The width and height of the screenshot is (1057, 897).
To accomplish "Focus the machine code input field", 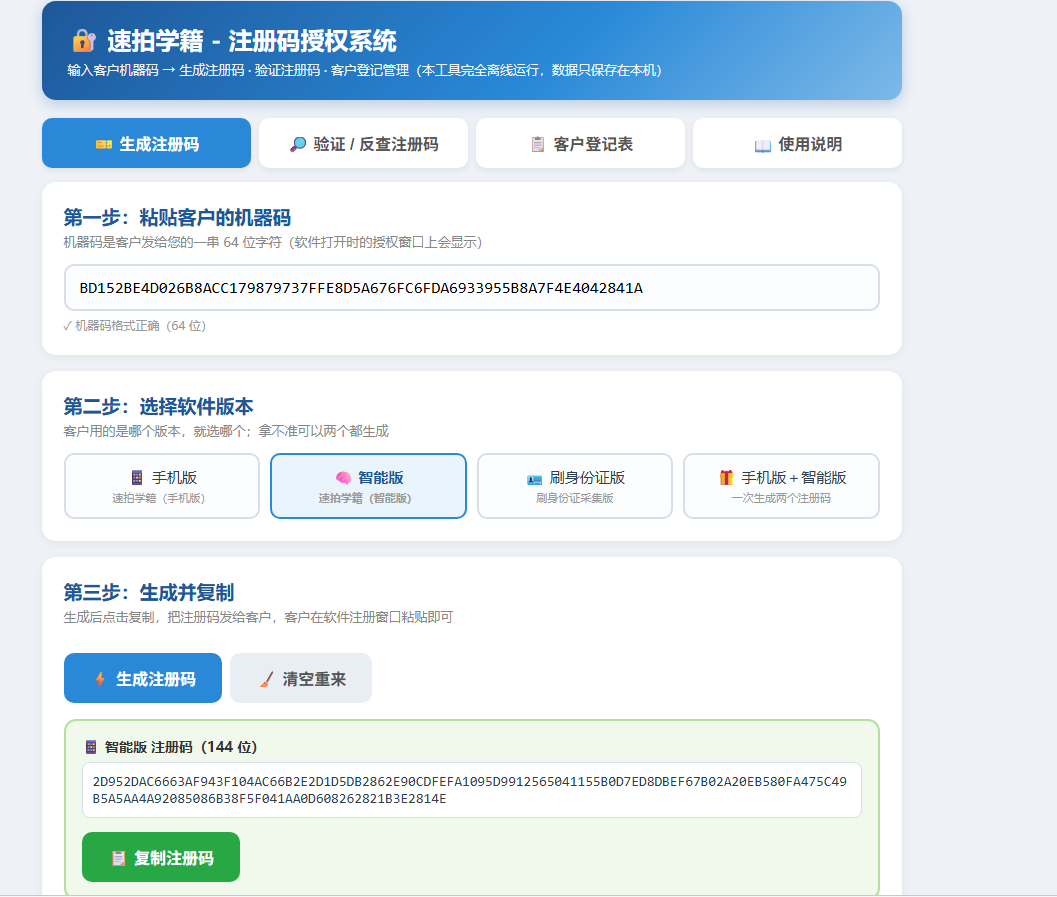I will pos(472,288).
